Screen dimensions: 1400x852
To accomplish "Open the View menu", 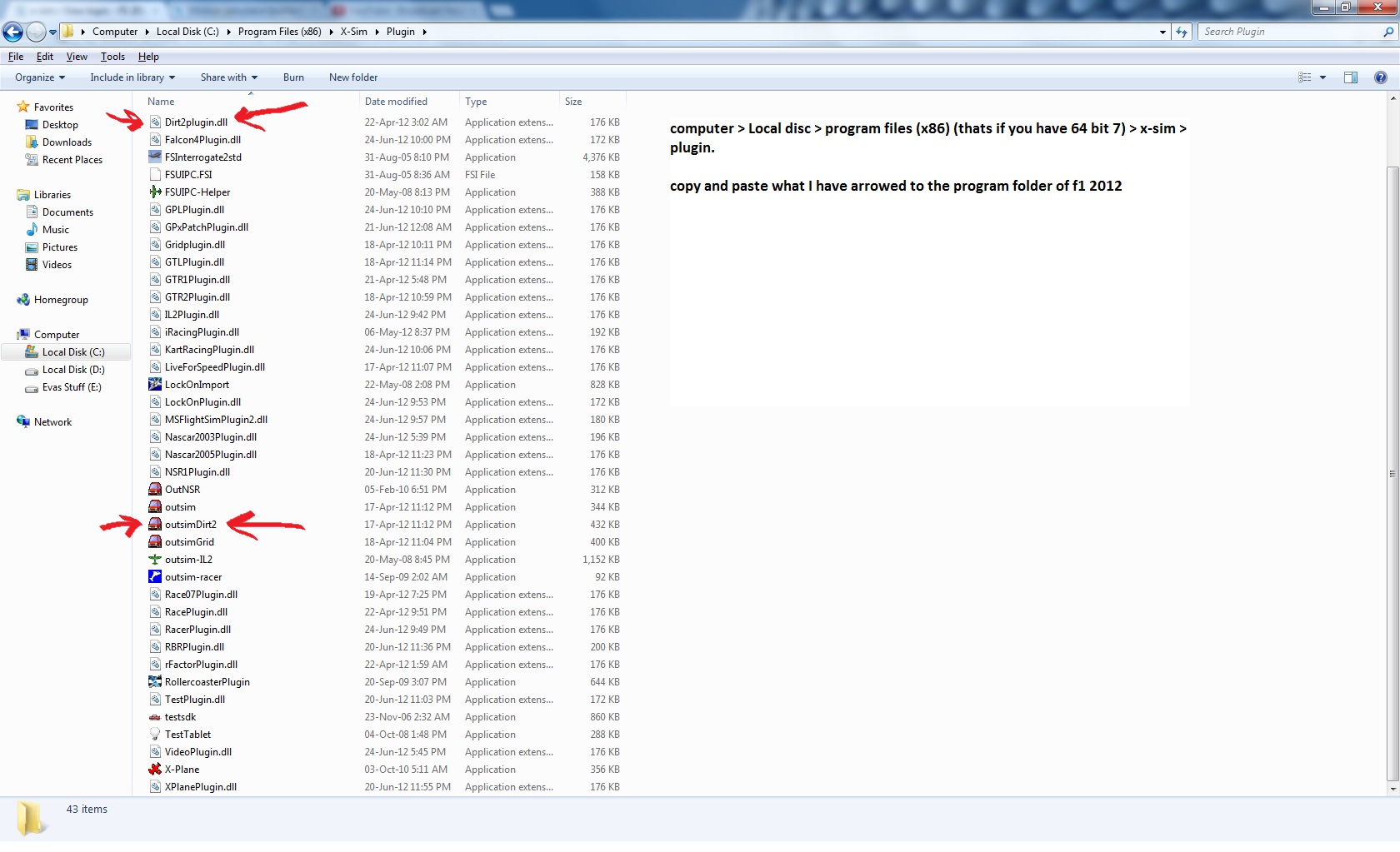I will tap(77, 57).
